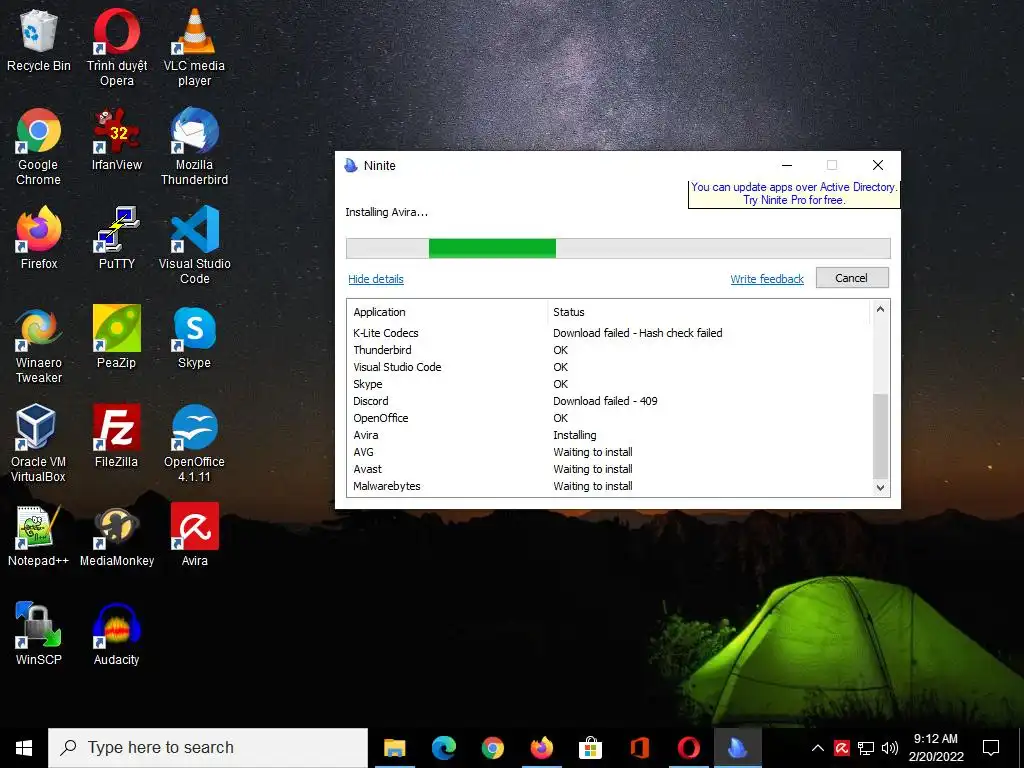
Task: Select the FileZilla desktop shortcut
Action: [117, 436]
